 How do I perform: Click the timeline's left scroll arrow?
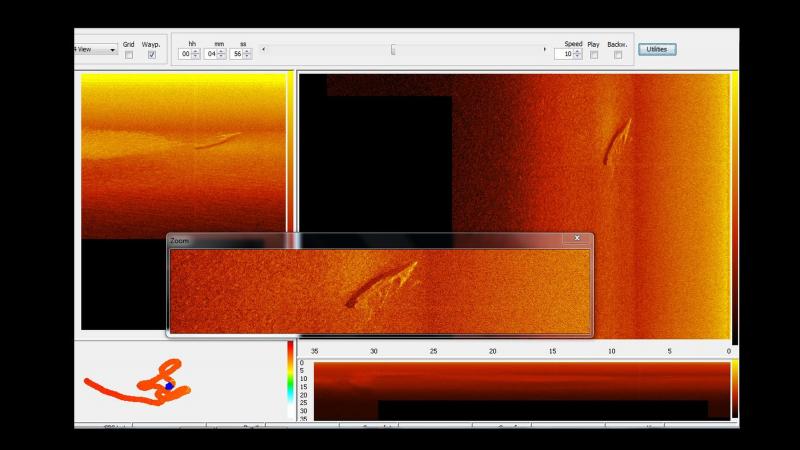coord(264,49)
